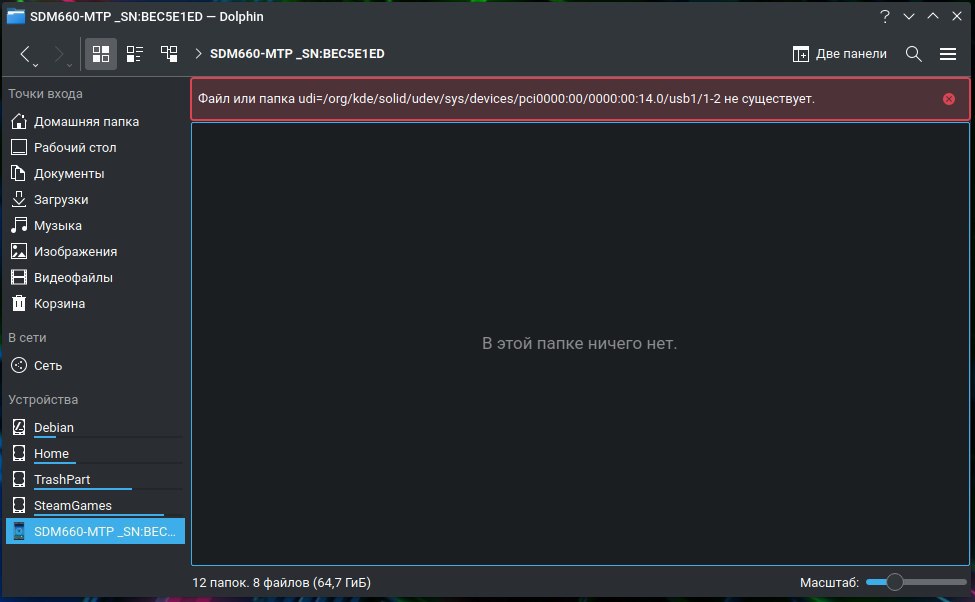
Task: Select SDM660-MTP phone device entry
Action: click(95, 531)
